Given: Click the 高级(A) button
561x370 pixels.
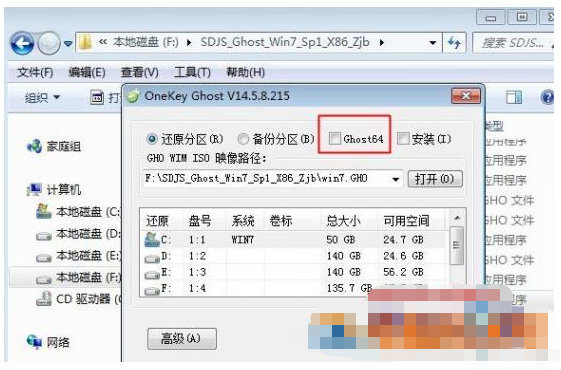Looking at the screenshot, I should [182, 339].
